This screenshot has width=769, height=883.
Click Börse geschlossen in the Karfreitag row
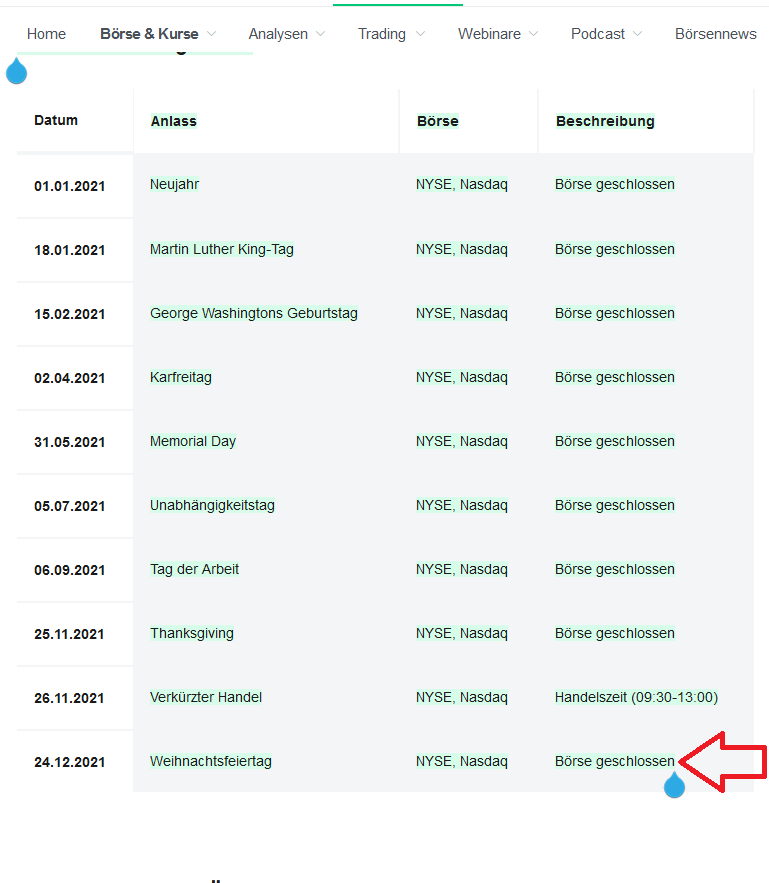tap(615, 377)
